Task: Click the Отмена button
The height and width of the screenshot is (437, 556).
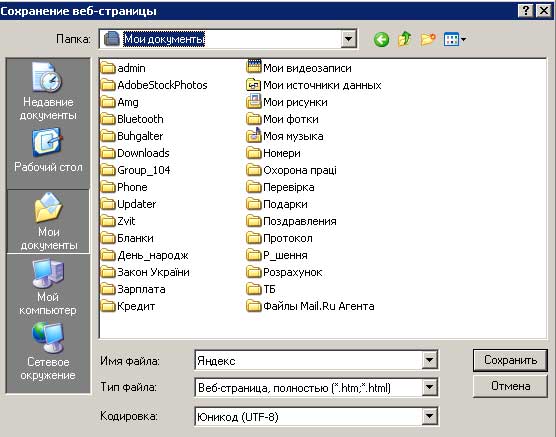Action: pyautogui.click(x=510, y=386)
